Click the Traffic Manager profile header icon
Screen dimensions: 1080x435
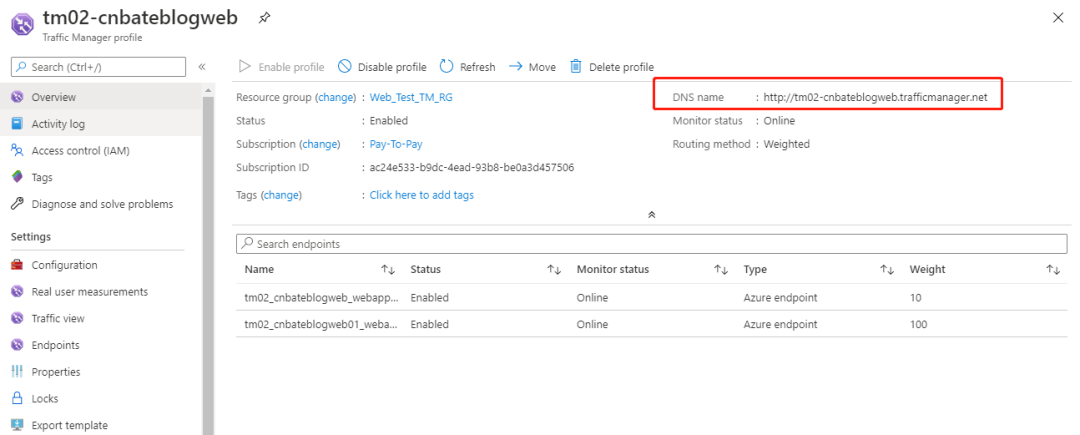tap(22, 25)
